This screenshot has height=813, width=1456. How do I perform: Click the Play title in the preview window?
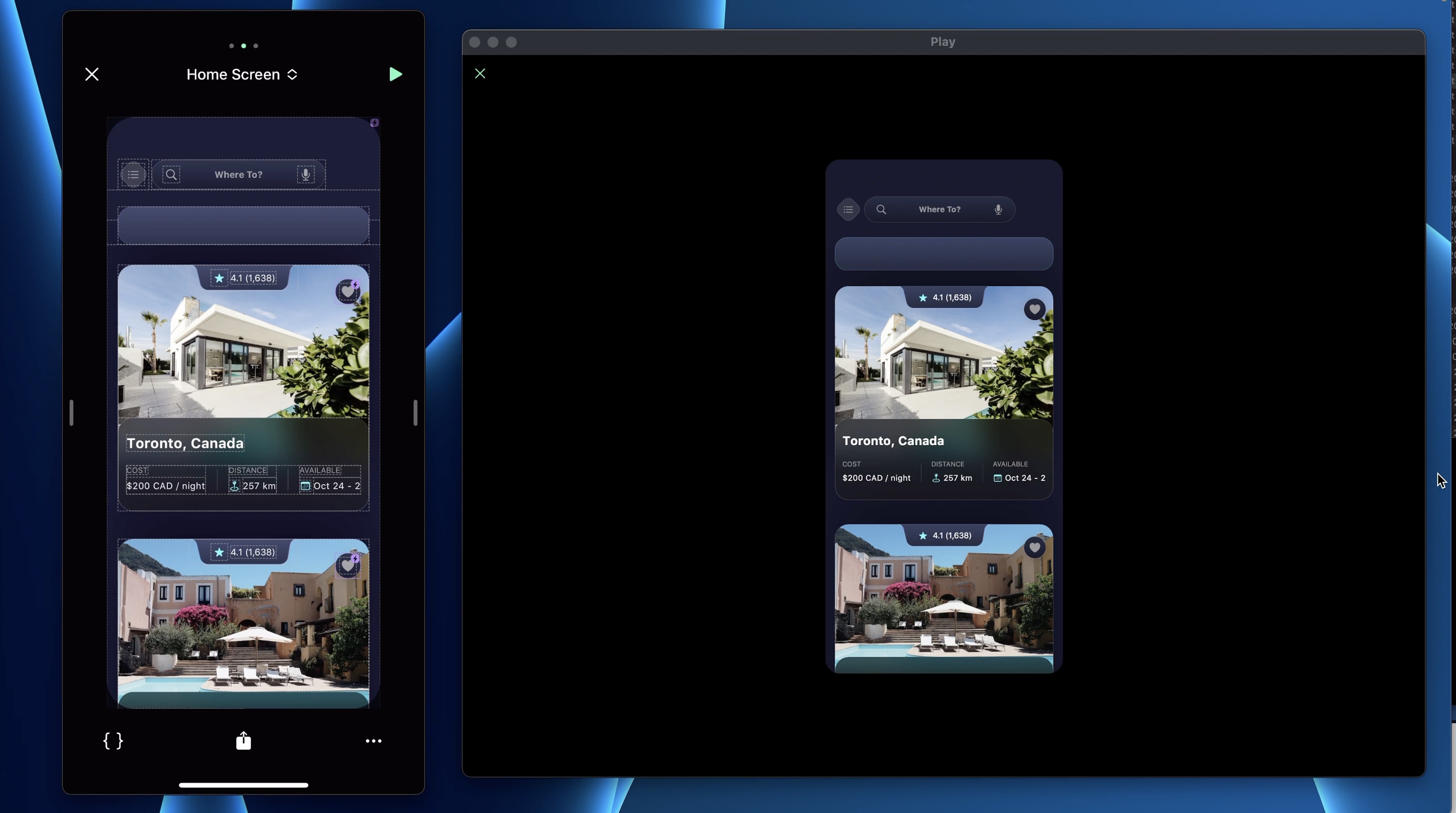[942, 41]
